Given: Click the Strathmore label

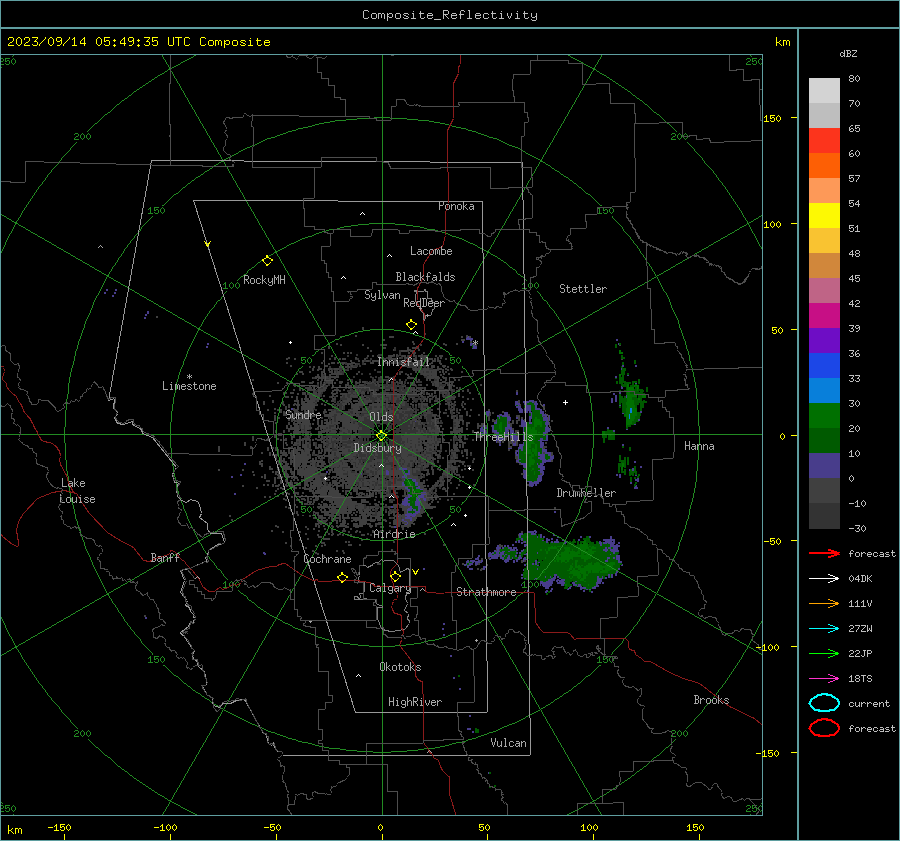Looking at the screenshot, I should (486, 592).
